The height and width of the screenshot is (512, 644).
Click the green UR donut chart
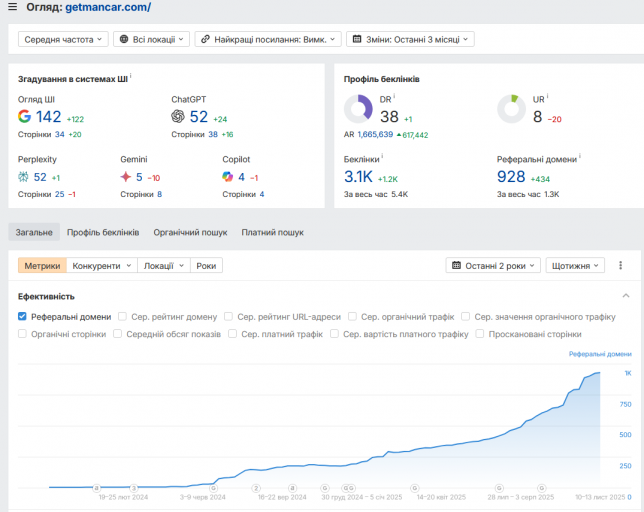point(511,109)
